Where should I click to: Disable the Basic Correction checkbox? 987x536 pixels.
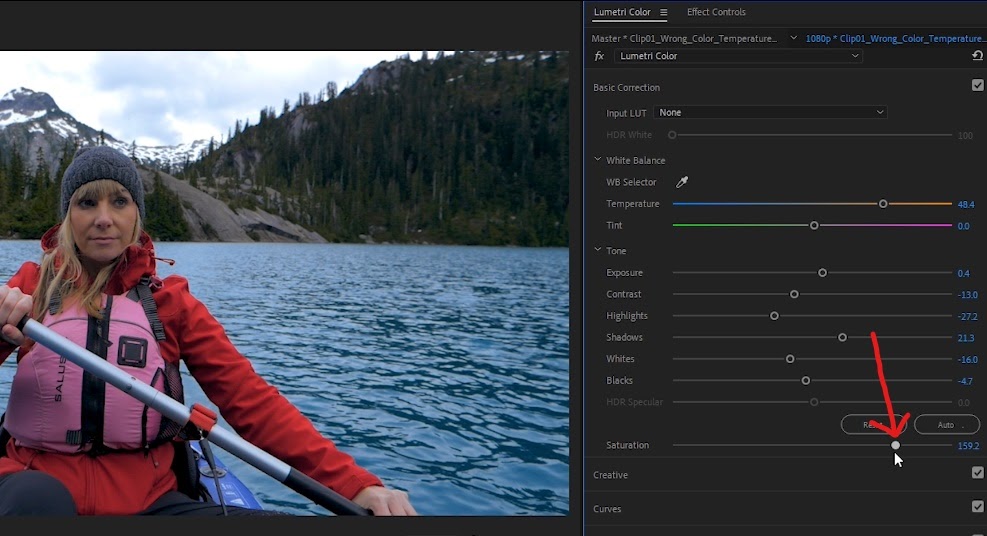pyautogui.click(x=978, y=85)
